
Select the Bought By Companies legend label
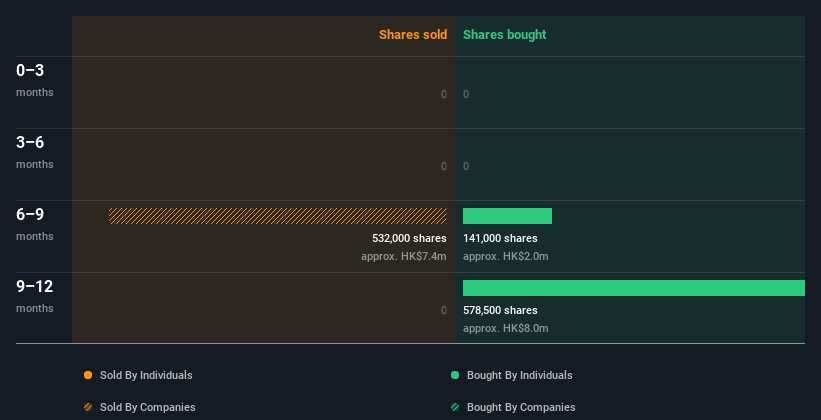tap(521, 407)
